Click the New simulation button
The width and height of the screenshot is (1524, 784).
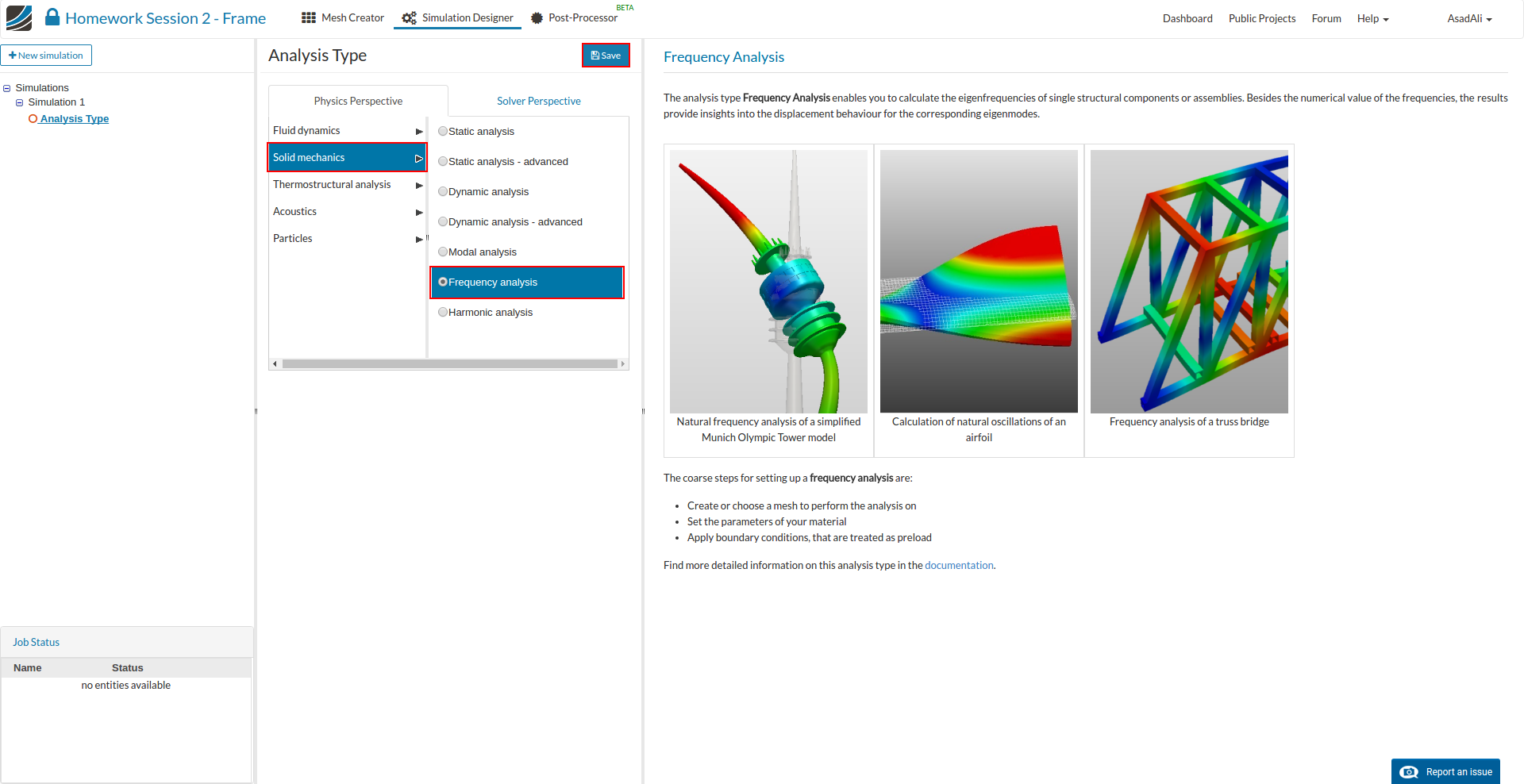click(46, 55)
